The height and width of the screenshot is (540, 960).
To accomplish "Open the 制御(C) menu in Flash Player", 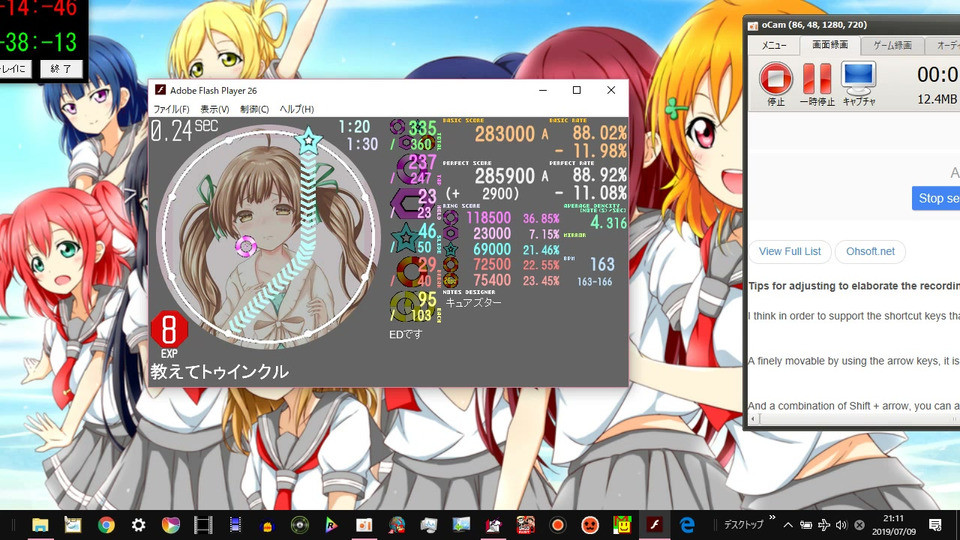I will coord(254,109).
